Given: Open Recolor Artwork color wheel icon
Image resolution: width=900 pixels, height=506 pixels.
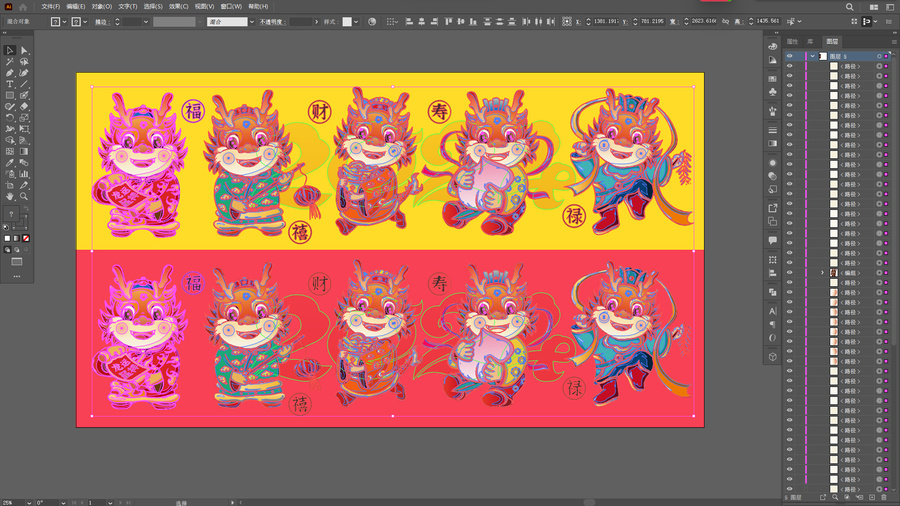Looking at the screenshot, I should pos(372,22).
